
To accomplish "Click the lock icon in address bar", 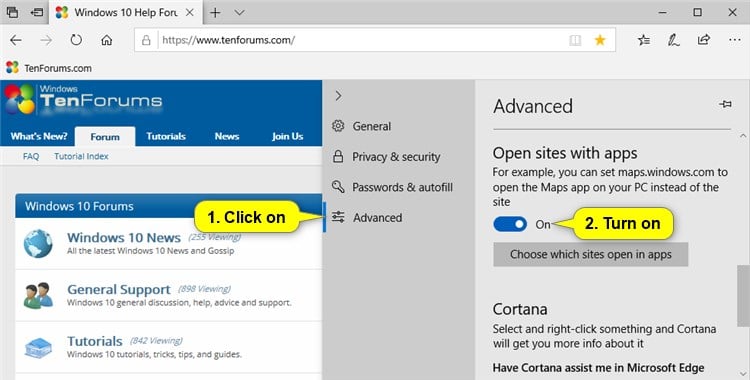I will [x=146, y=40].
